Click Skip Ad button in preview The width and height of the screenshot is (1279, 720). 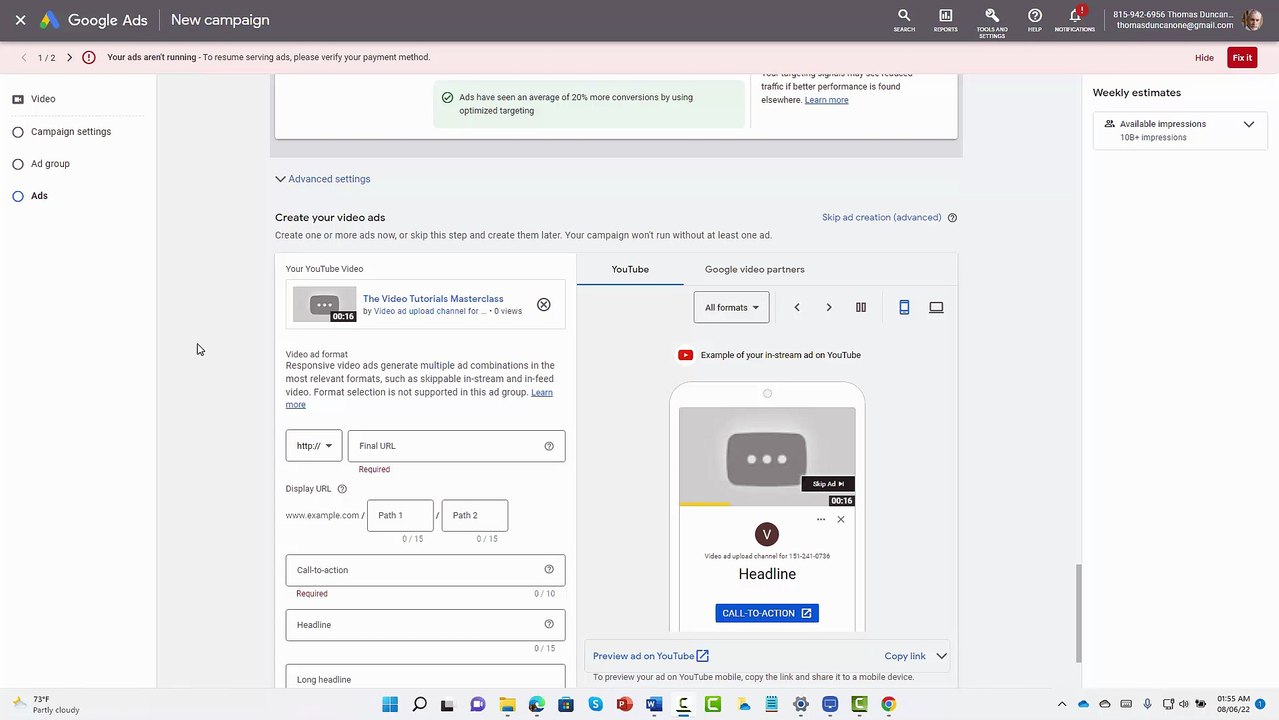tap(828, 484)
